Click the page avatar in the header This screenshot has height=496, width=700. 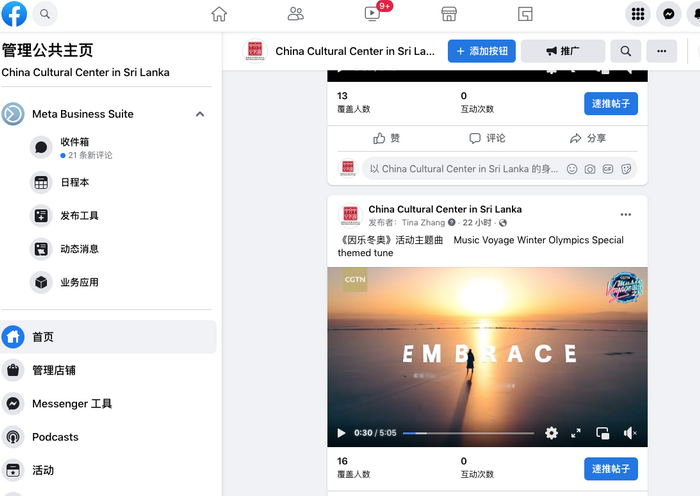coord(255,51)
